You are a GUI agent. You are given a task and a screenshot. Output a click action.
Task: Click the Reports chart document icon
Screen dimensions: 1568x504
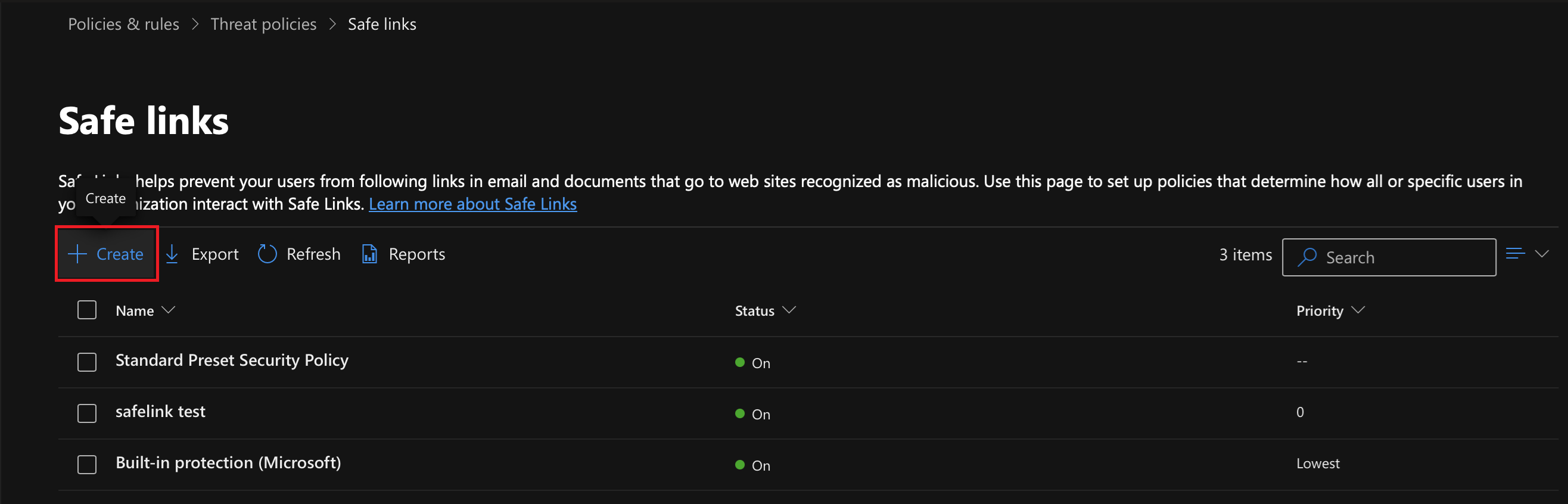pos(369,254)
